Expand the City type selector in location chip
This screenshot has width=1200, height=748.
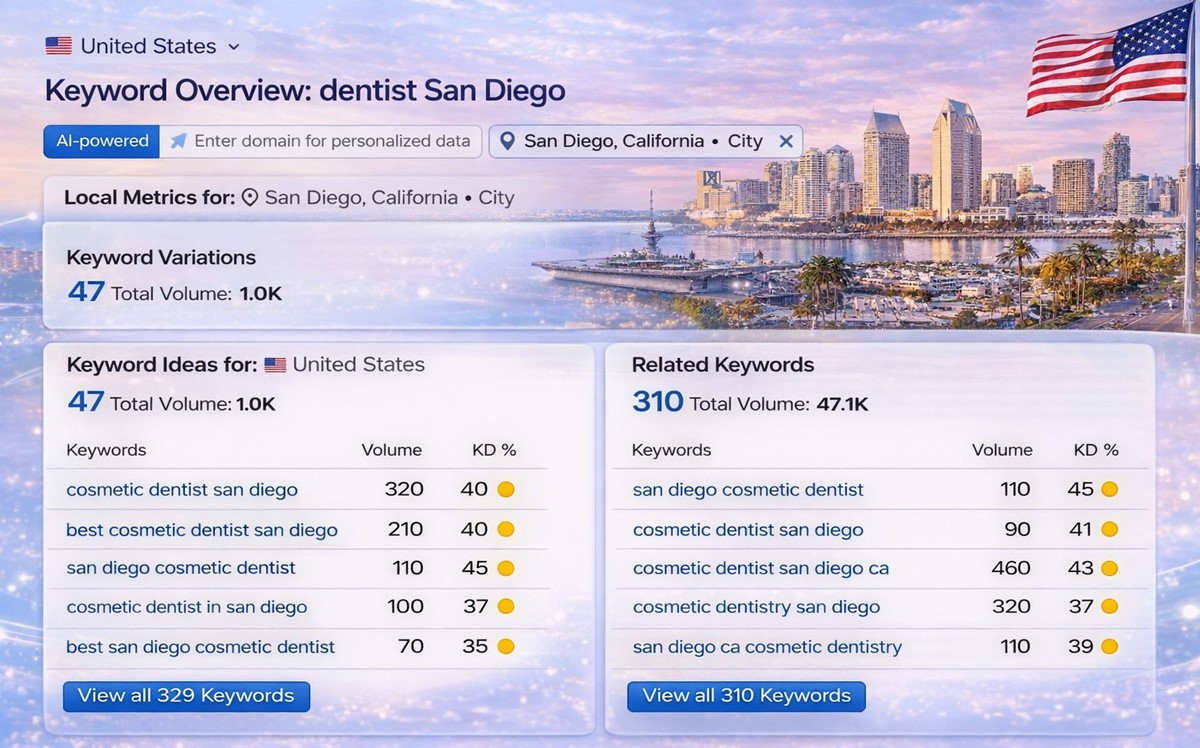pos(746,141)
